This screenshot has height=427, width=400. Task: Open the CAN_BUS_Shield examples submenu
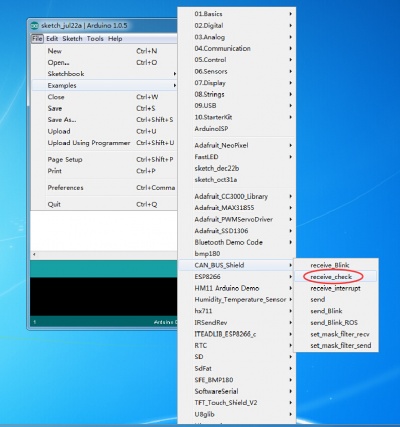click(236, 265)
